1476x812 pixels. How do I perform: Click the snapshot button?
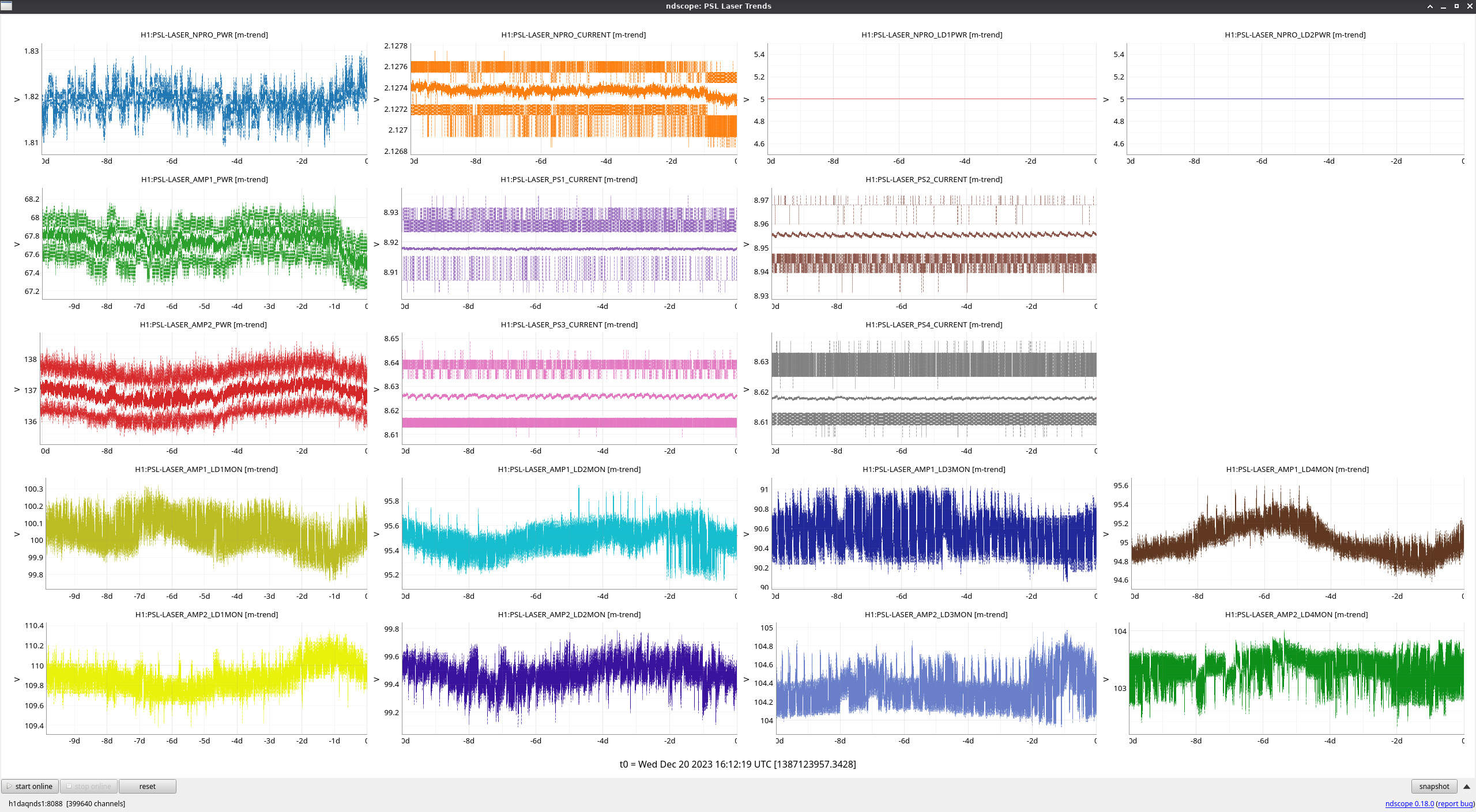coord(1433,786)
